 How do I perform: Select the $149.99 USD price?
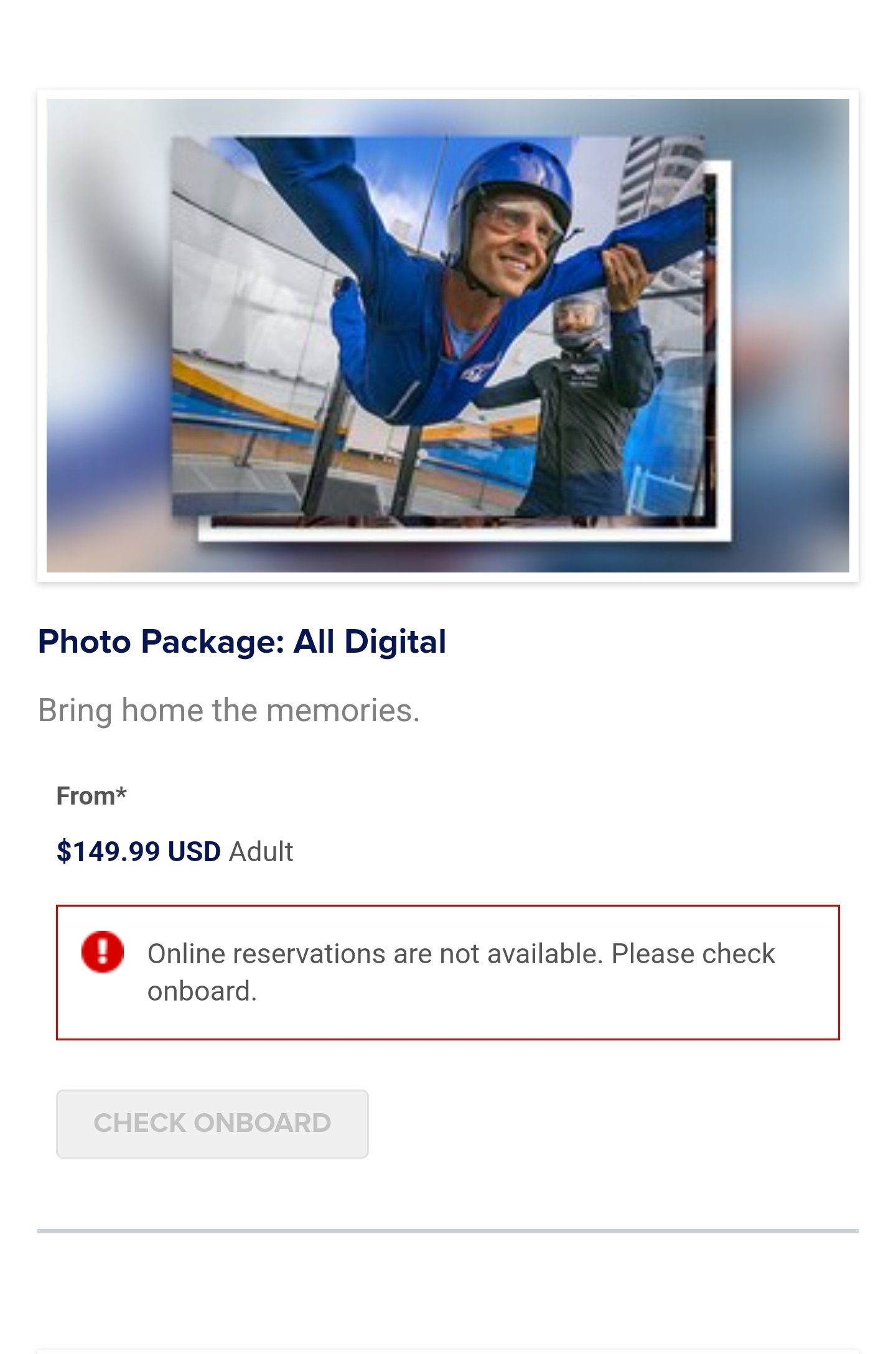[x=138, y=851]
